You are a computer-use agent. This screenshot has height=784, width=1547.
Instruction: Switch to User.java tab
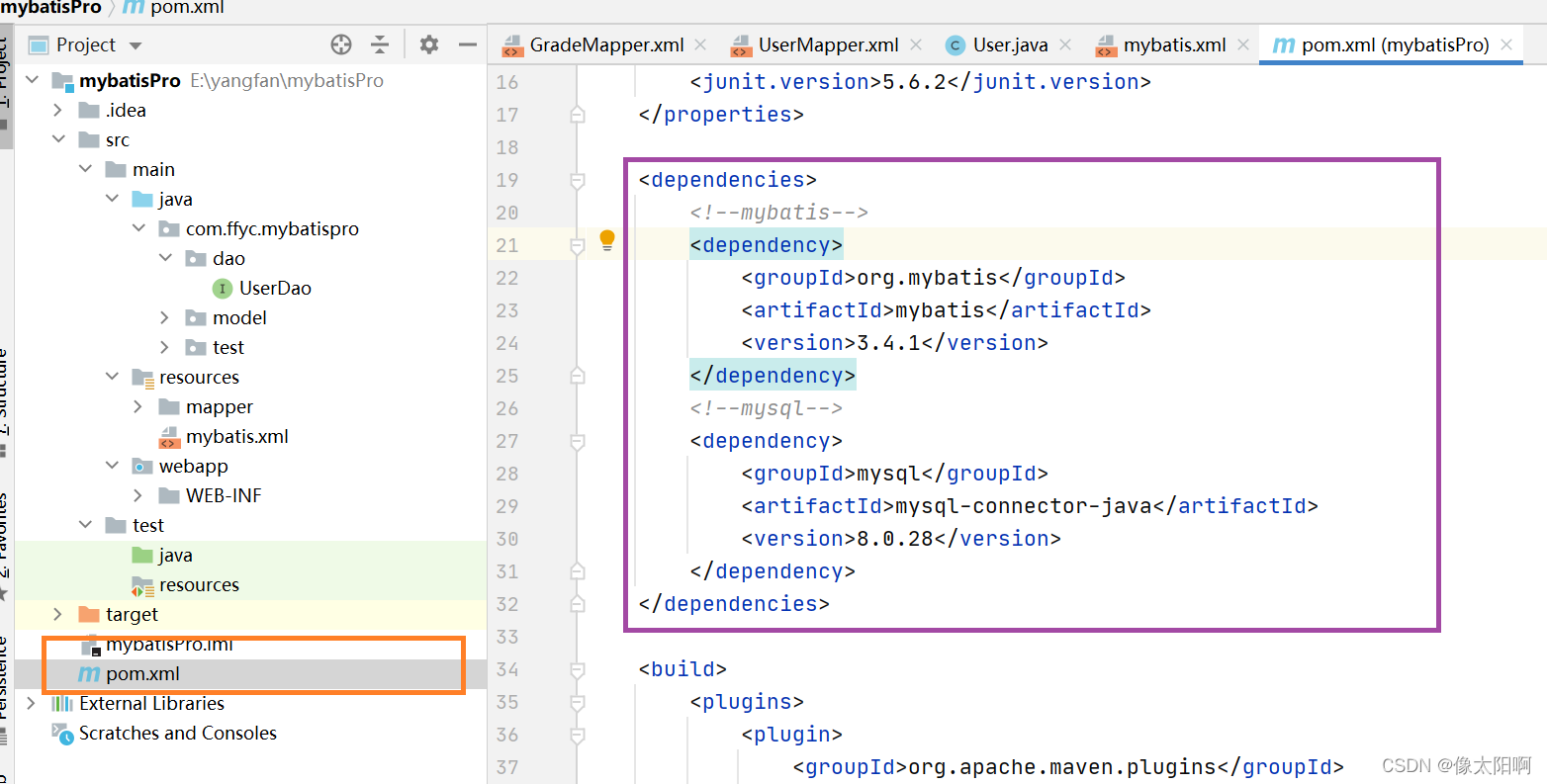1010,45
